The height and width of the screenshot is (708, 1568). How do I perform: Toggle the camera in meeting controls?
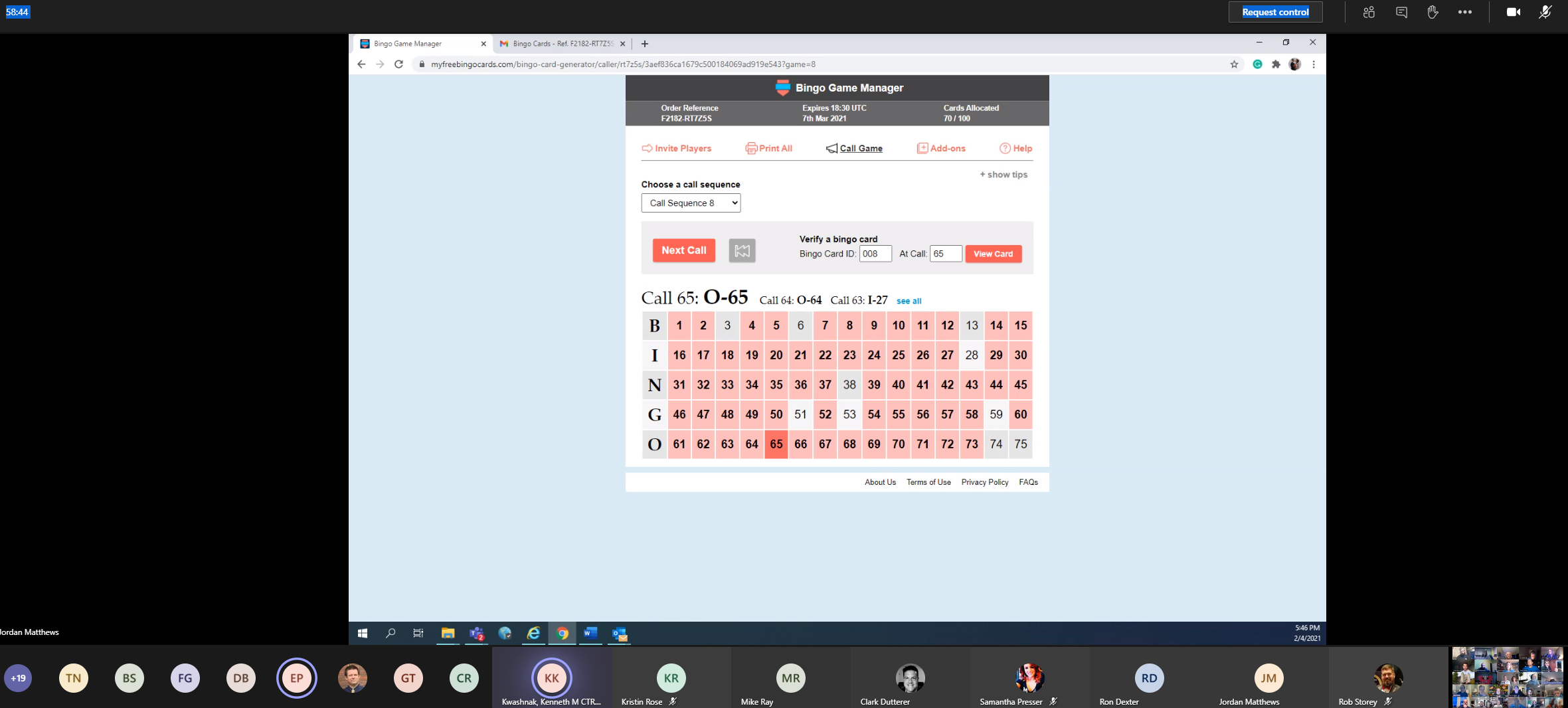[1514, 12]
